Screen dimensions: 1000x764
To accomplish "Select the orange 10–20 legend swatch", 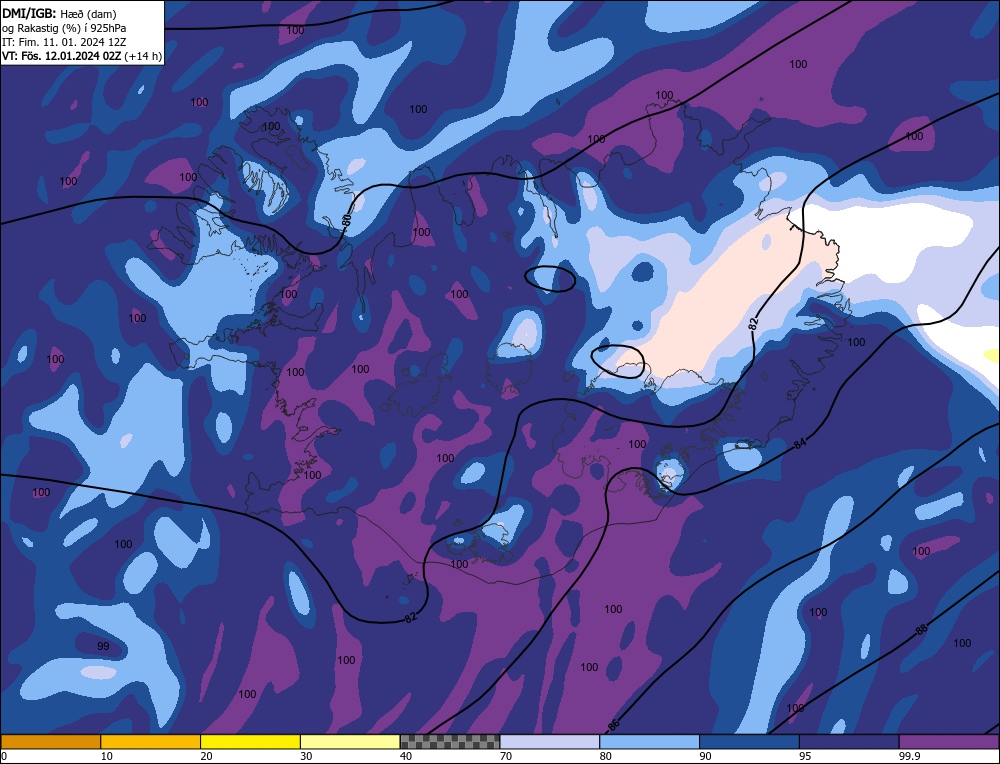I will (x=151, y=741).
